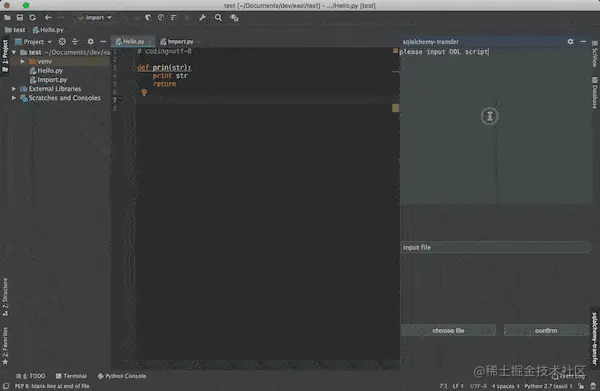Image resolution: width=600 pixels, height=391 pixels.
Task: Focus the DDL script text area
Action: coord(496,125)
